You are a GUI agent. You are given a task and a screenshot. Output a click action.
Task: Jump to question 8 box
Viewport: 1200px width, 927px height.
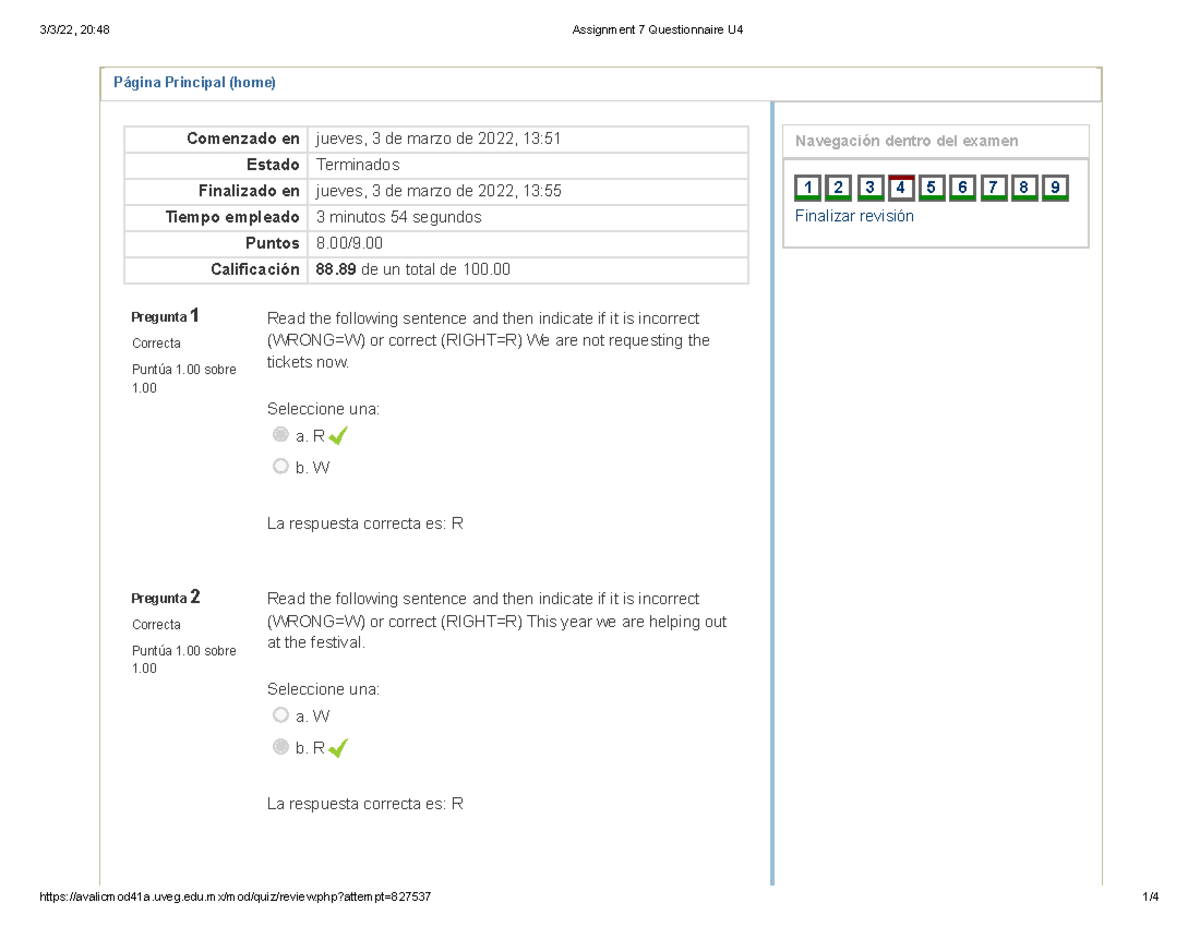(x=1023, y=188)
